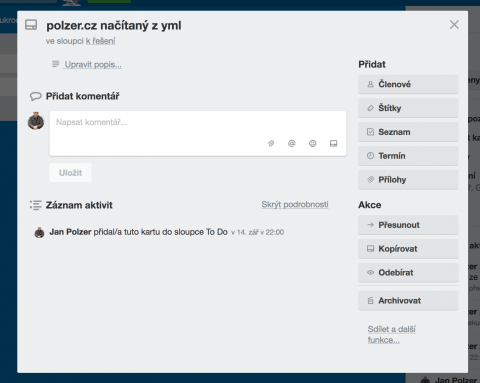Click the card icon beside the title
The width and height of the screenshot is (480, 383).
pyautogui.click(x=31, y=25)
